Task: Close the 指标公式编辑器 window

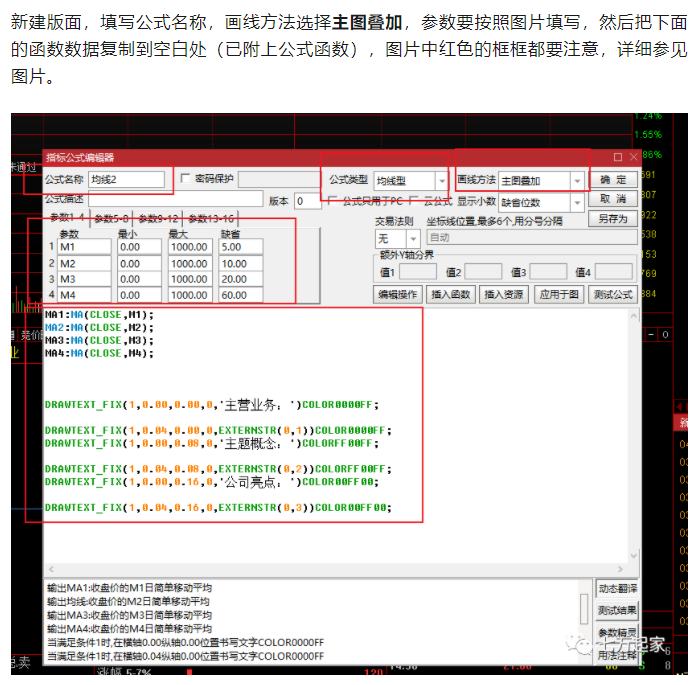Action: click(x=633, y=157)
